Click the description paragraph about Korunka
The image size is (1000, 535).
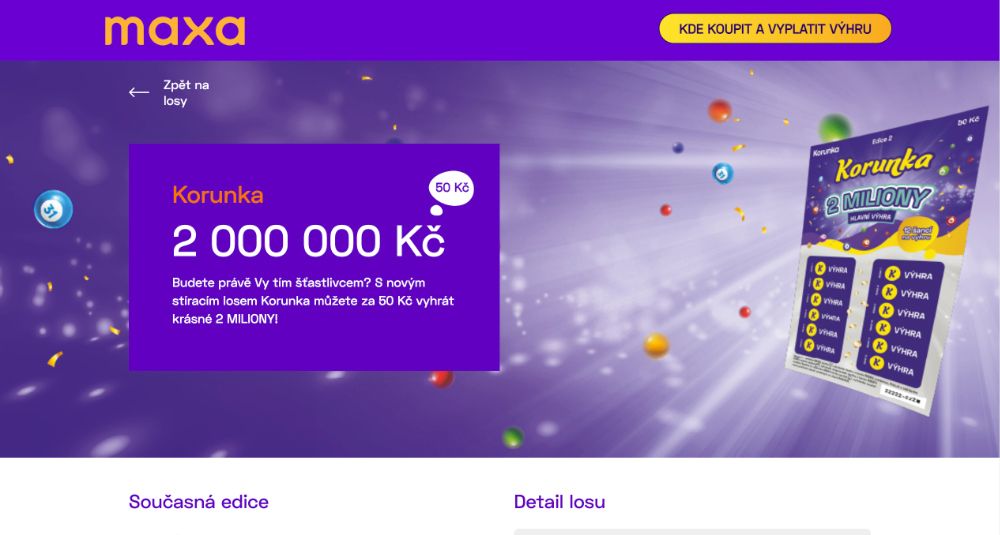click(313, 301)
